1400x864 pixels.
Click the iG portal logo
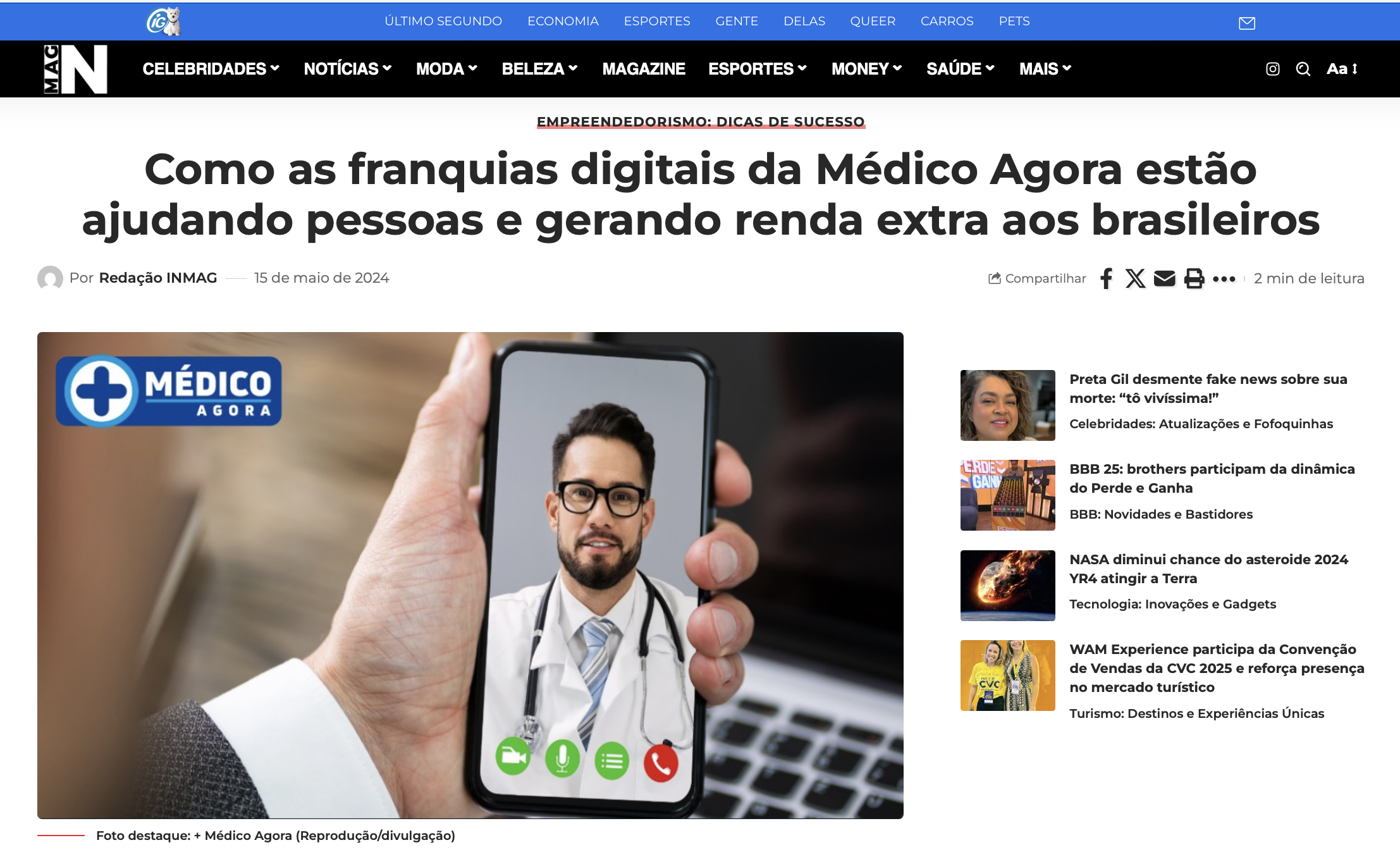164,22
